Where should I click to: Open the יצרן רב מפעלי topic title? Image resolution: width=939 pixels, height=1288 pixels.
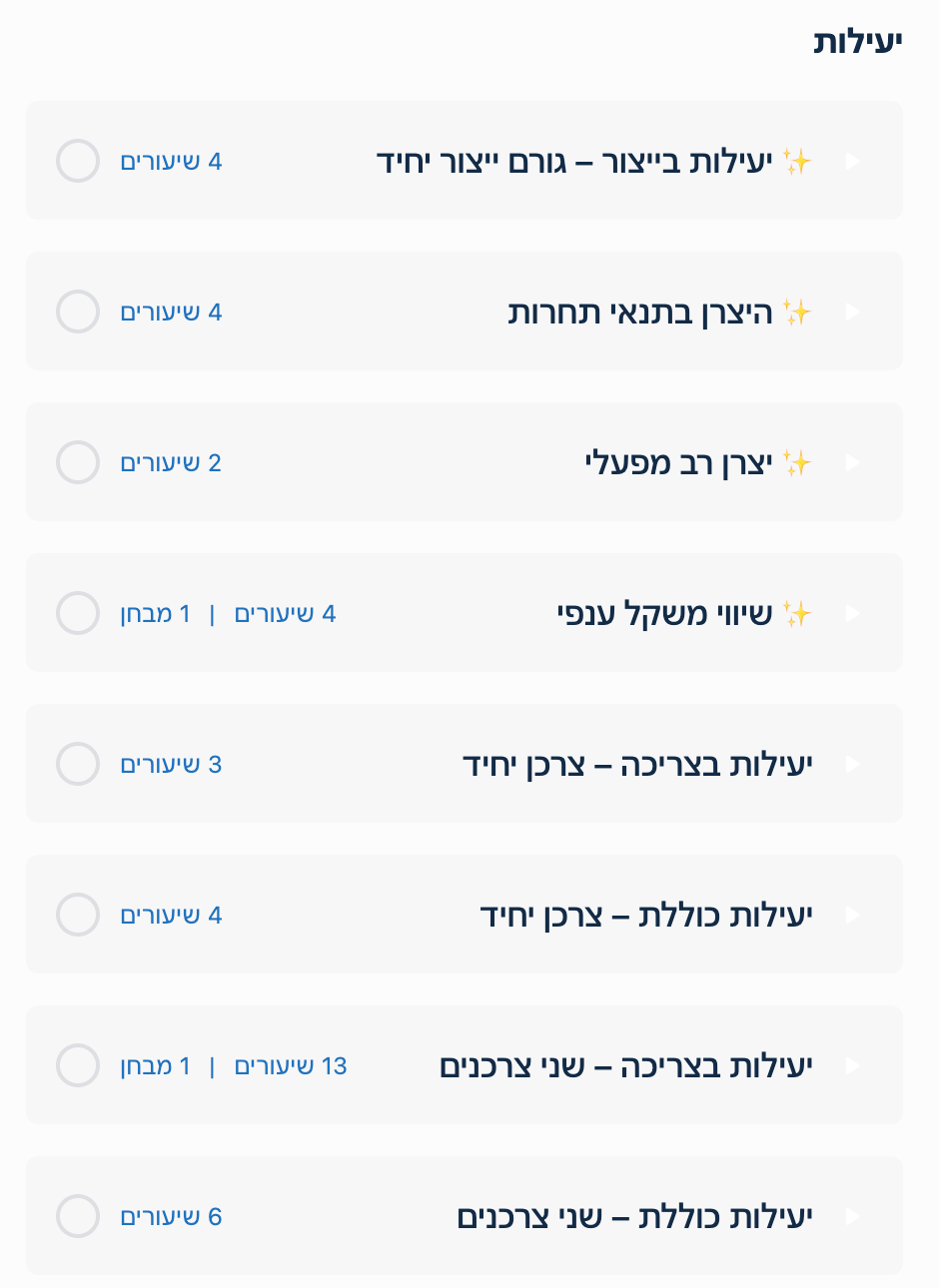(678, 463)
